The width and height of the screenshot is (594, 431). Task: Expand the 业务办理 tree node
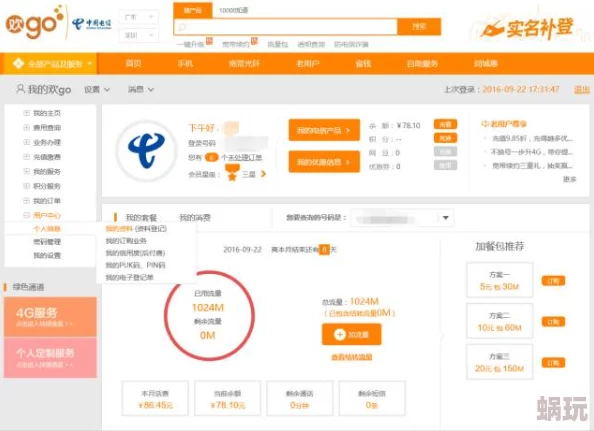(x=26, y=142)
